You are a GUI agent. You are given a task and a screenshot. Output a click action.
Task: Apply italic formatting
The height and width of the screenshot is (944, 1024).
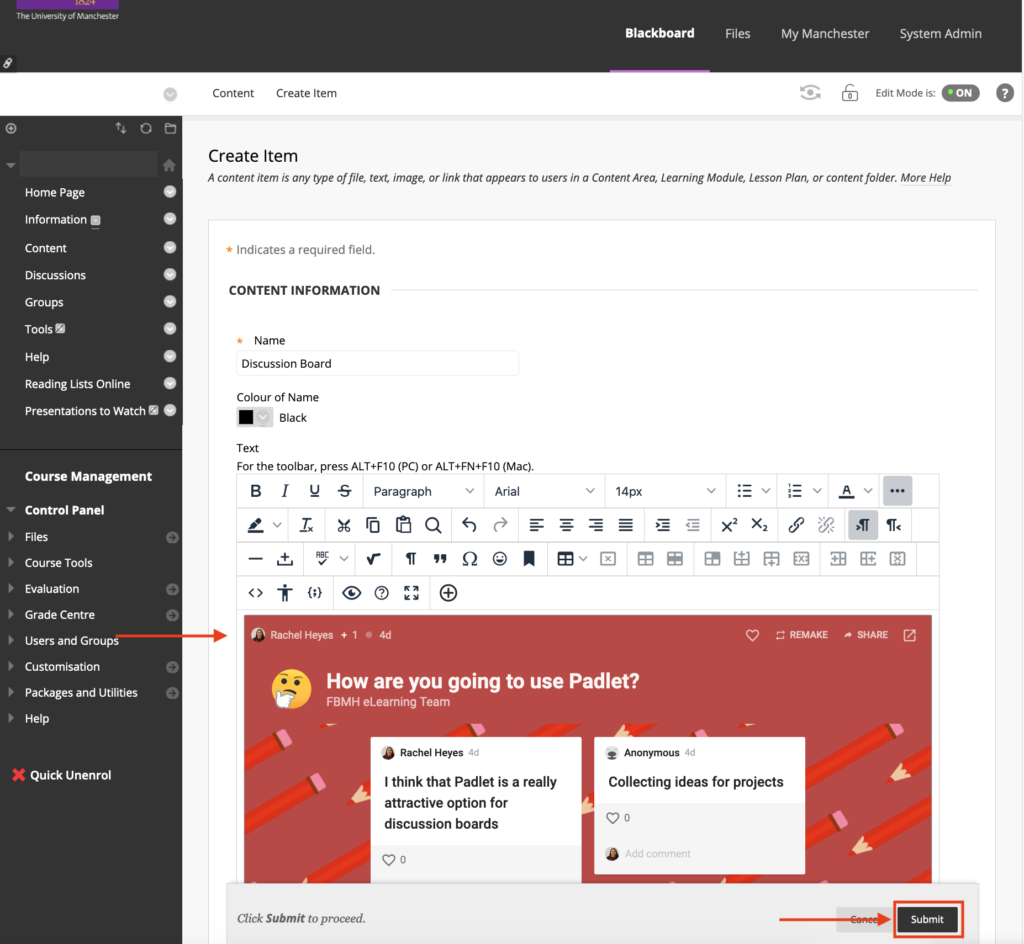pyautogui.click(x=285, y=491)
